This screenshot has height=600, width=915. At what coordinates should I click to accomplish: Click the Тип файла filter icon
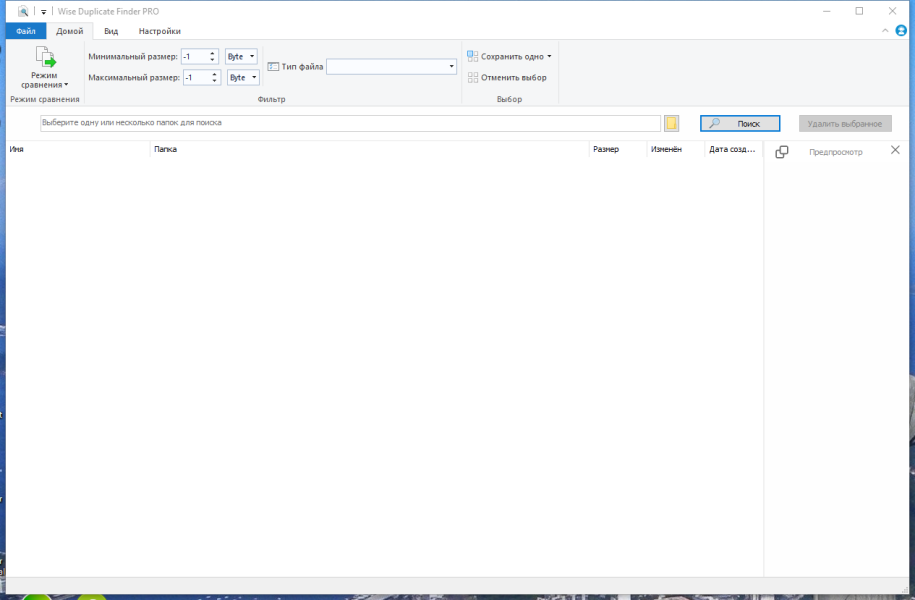[x=273, y=67]
